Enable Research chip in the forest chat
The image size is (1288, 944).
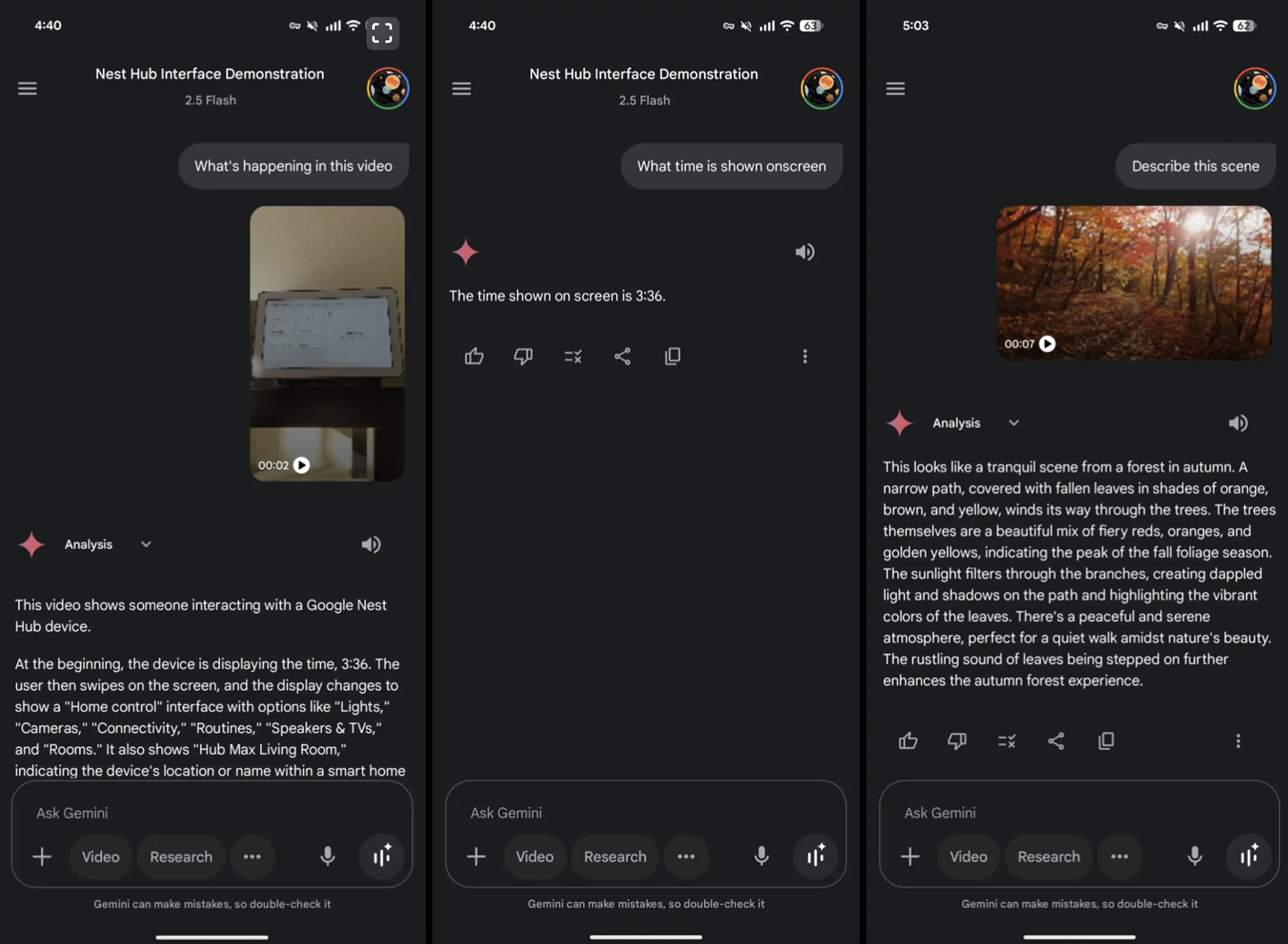tap(1048, 856)
